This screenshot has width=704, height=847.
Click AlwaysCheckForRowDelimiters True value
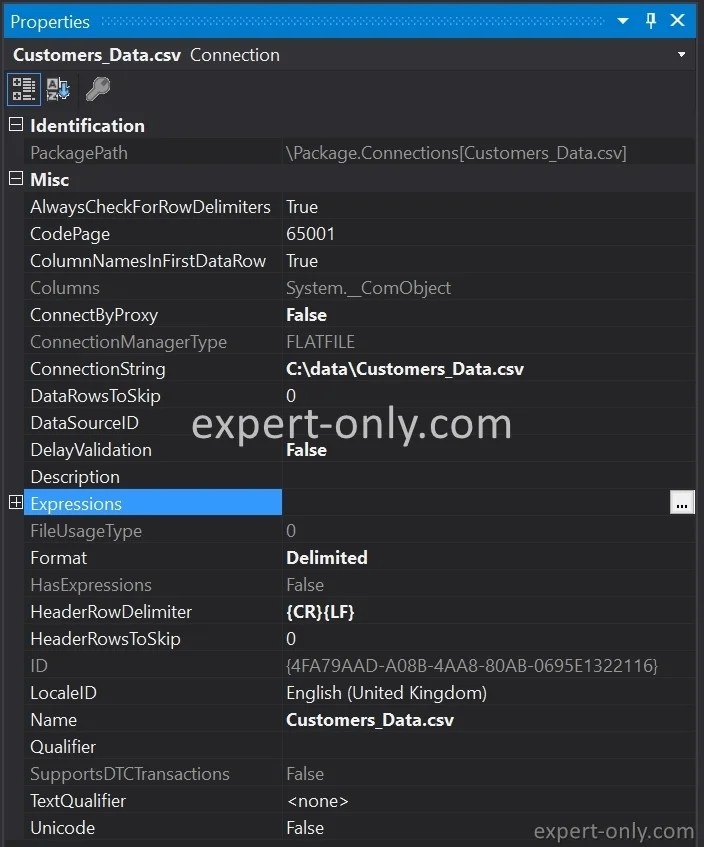click(302, 207)
